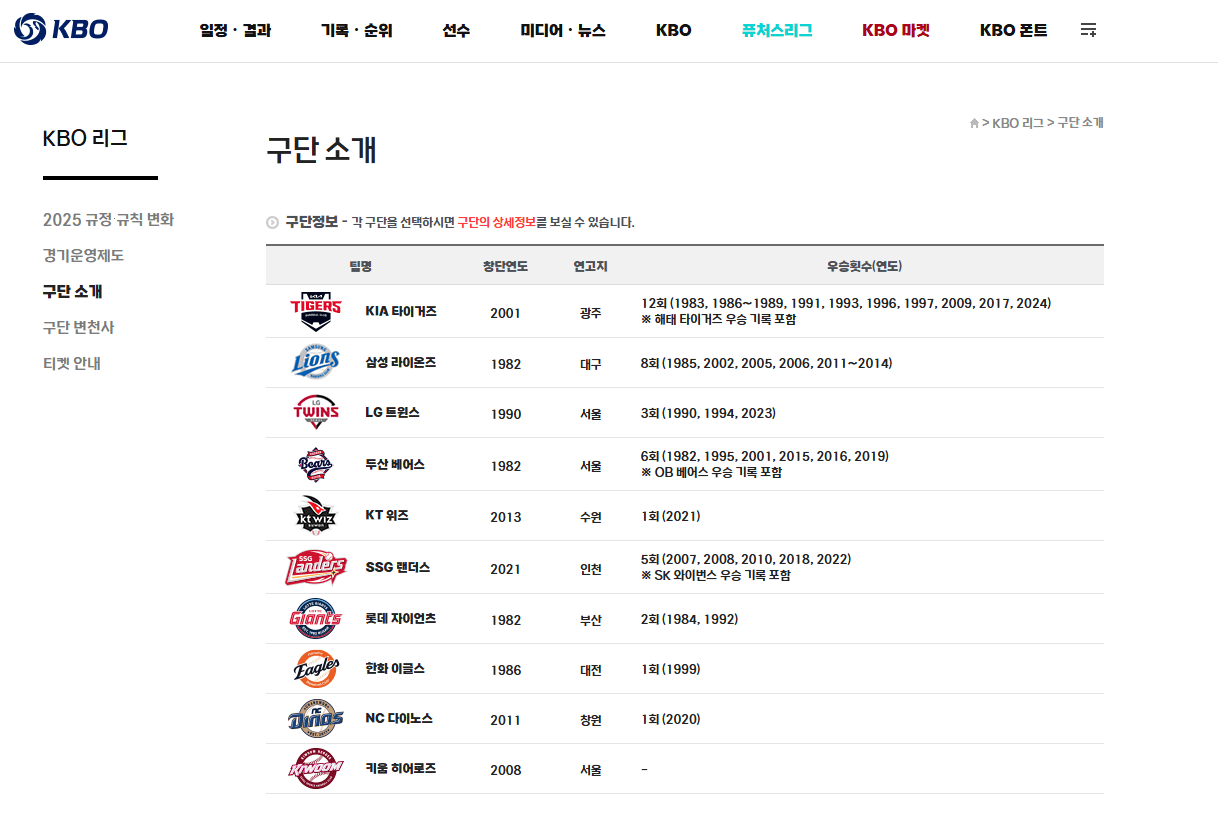The height and width of the screenshot is (836, 1218).
Task: Open the 선수 menu
Action: click(456, 30)
